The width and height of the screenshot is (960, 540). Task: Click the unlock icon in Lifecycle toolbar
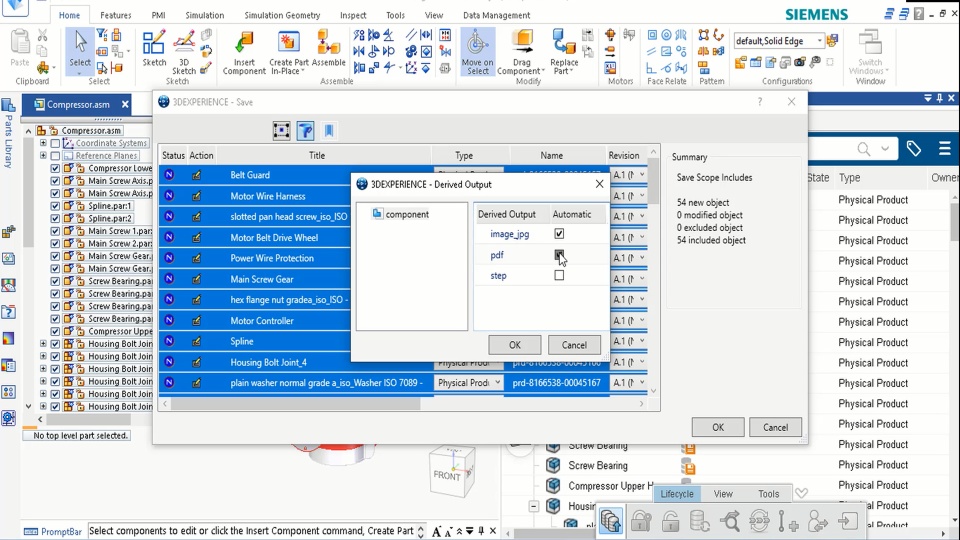point(670,522)
